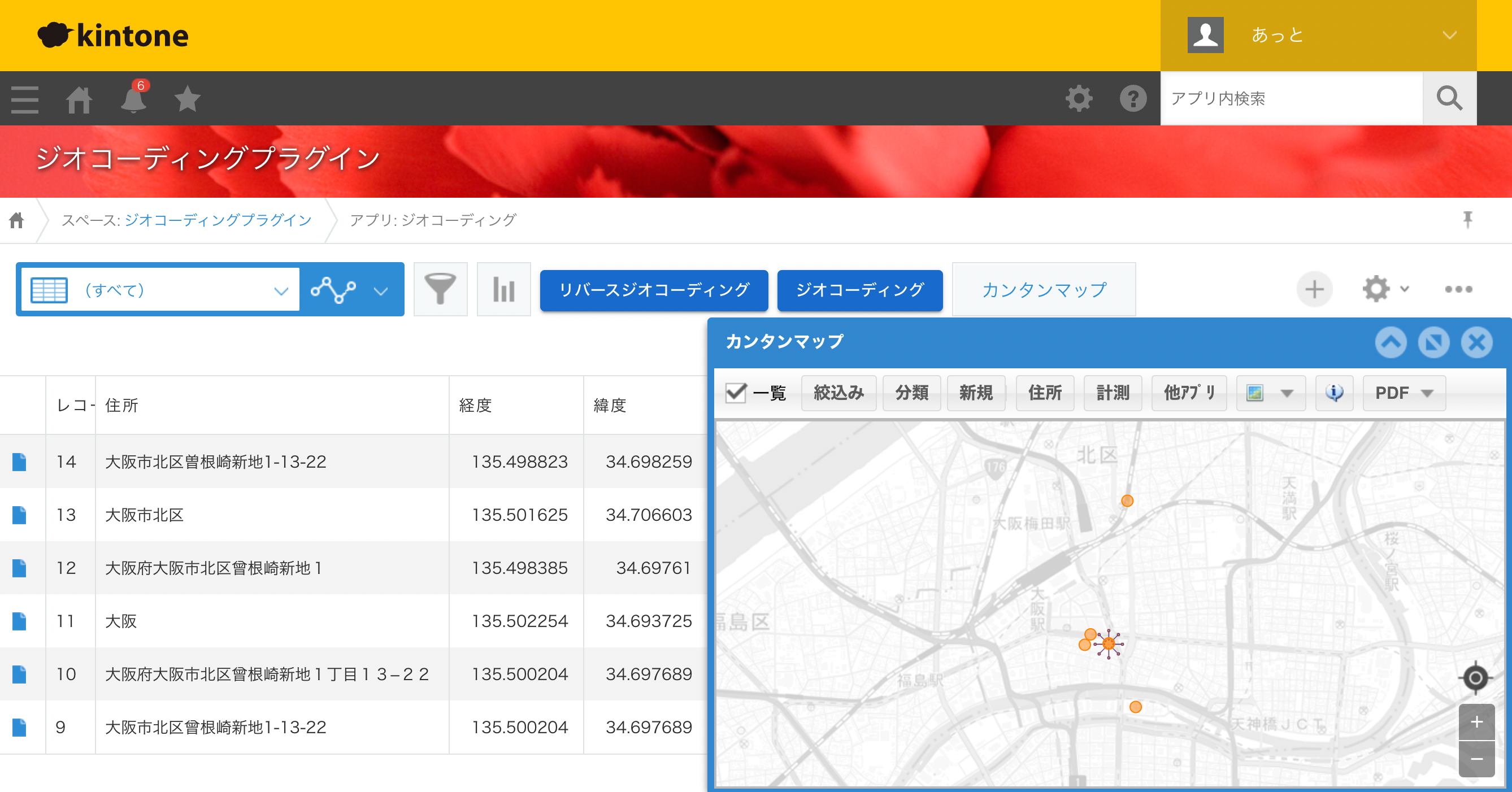Open record 12 detail icon
Screen dimensions: 1512x792
(x=19, y=568)
